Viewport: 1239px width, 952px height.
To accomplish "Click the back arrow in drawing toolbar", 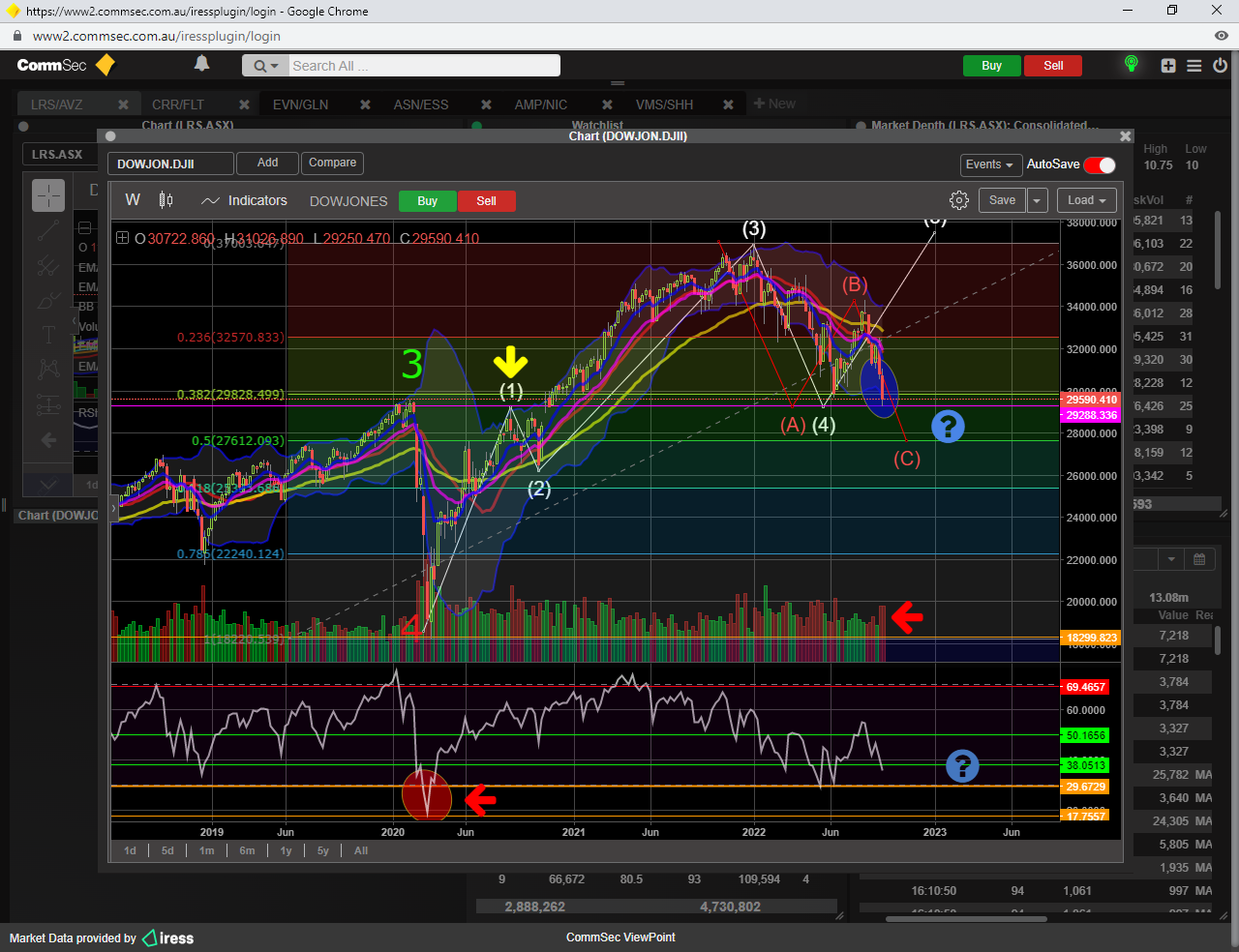I will 48,440.
